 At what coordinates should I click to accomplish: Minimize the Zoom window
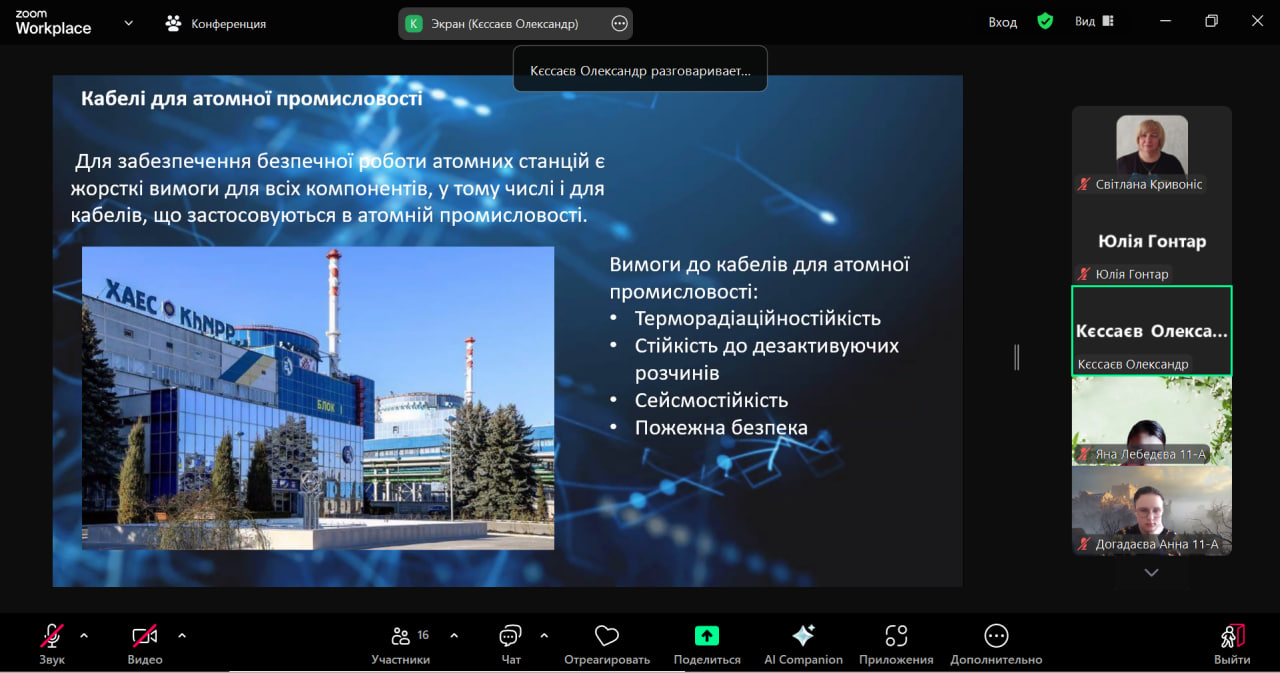(1166, 21)
